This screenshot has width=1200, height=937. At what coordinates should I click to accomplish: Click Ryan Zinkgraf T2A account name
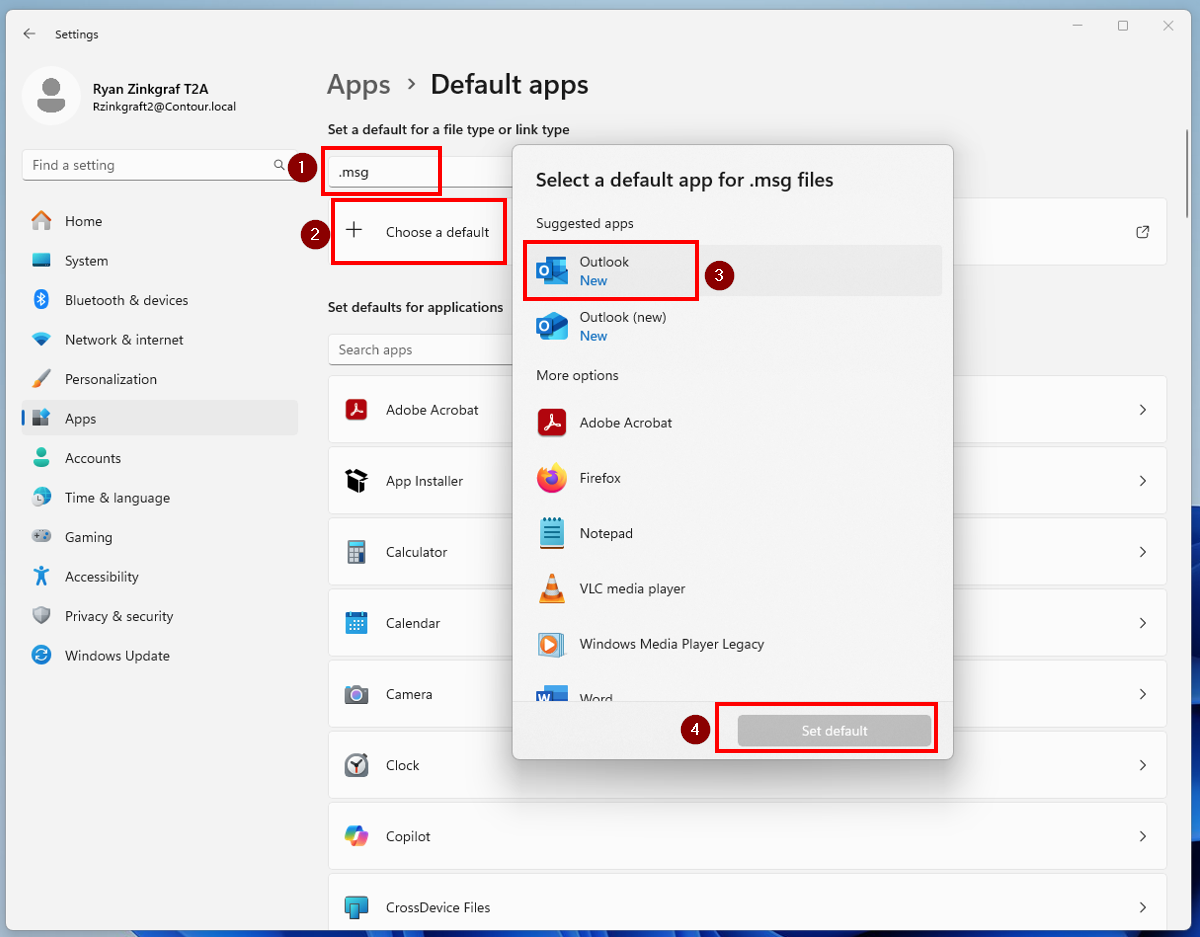[150, 89]
